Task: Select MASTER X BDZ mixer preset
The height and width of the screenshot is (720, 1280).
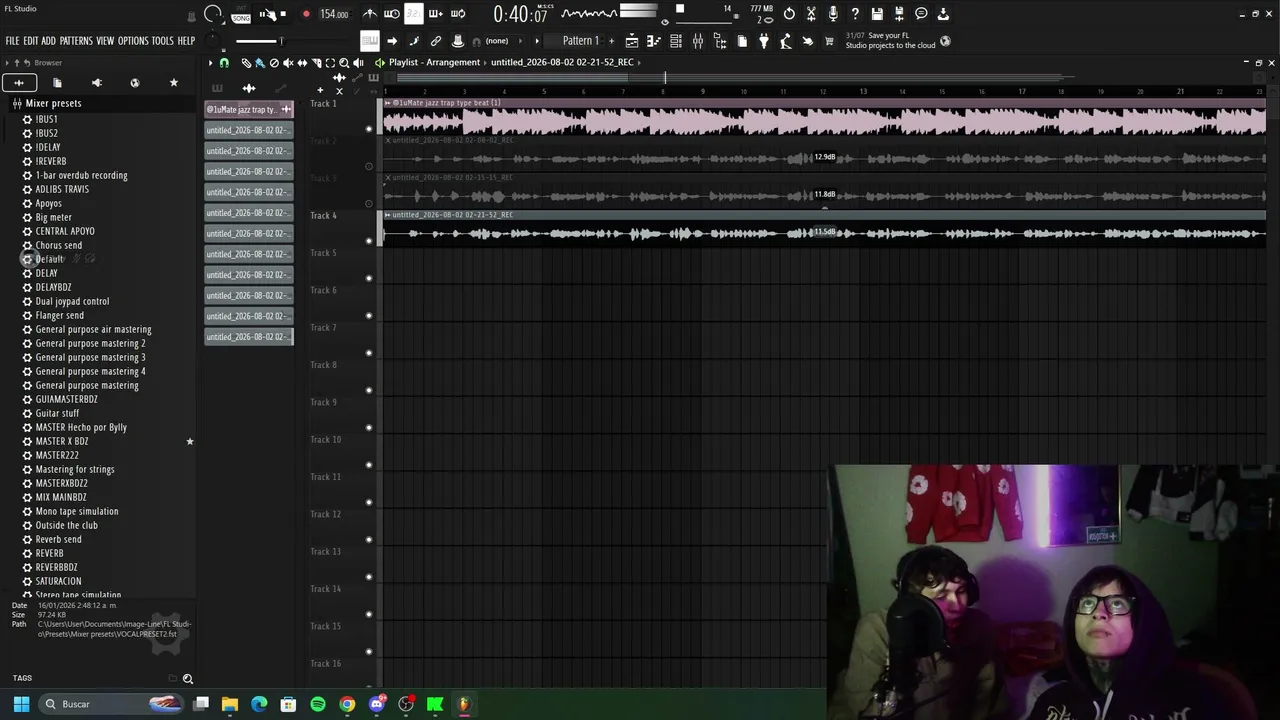Action: pos(62,441)
